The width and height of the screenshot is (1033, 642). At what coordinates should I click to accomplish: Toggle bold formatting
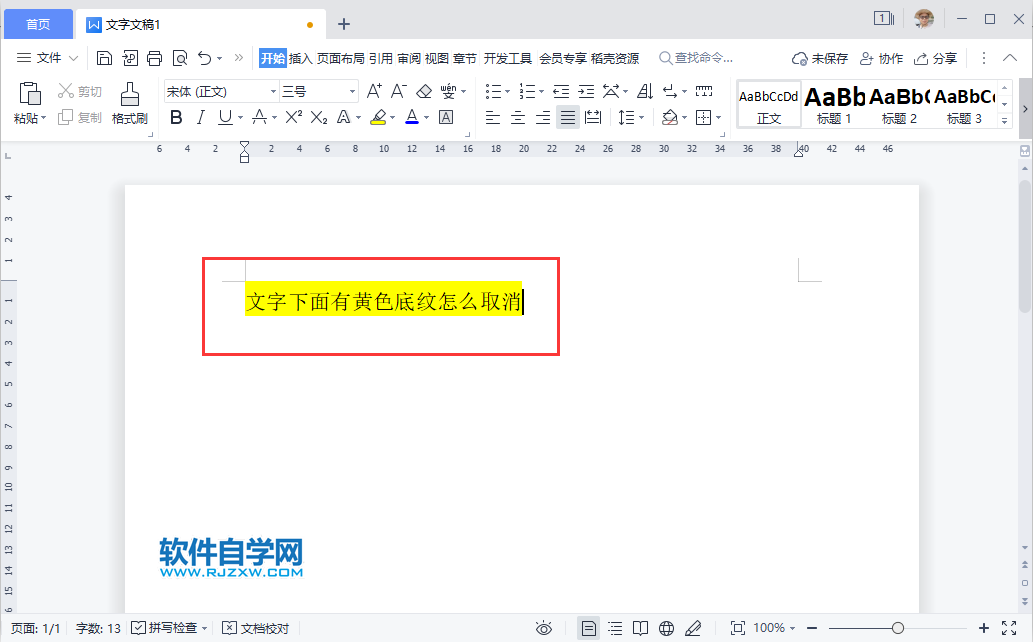pyautogui.click(x=176, y=117)
